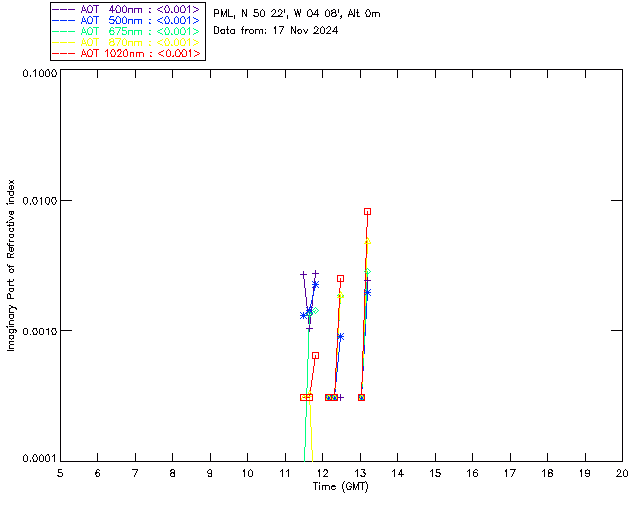Screen dimensions: 640x512
Task: Select the blue asterisk marker near 0.0009 at 12.5h
Action: 340,336
